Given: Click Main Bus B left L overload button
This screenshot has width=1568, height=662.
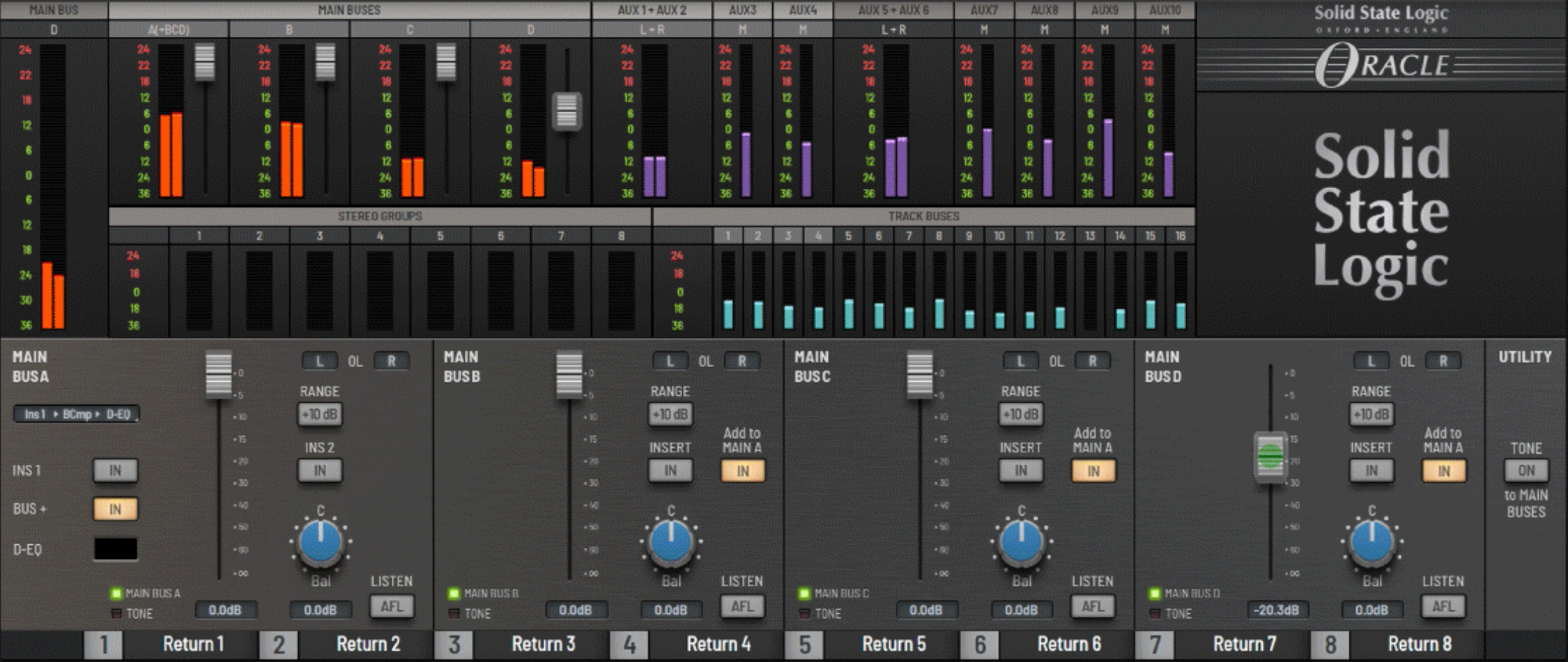Looking at the screenshot, I should [670, 361].
